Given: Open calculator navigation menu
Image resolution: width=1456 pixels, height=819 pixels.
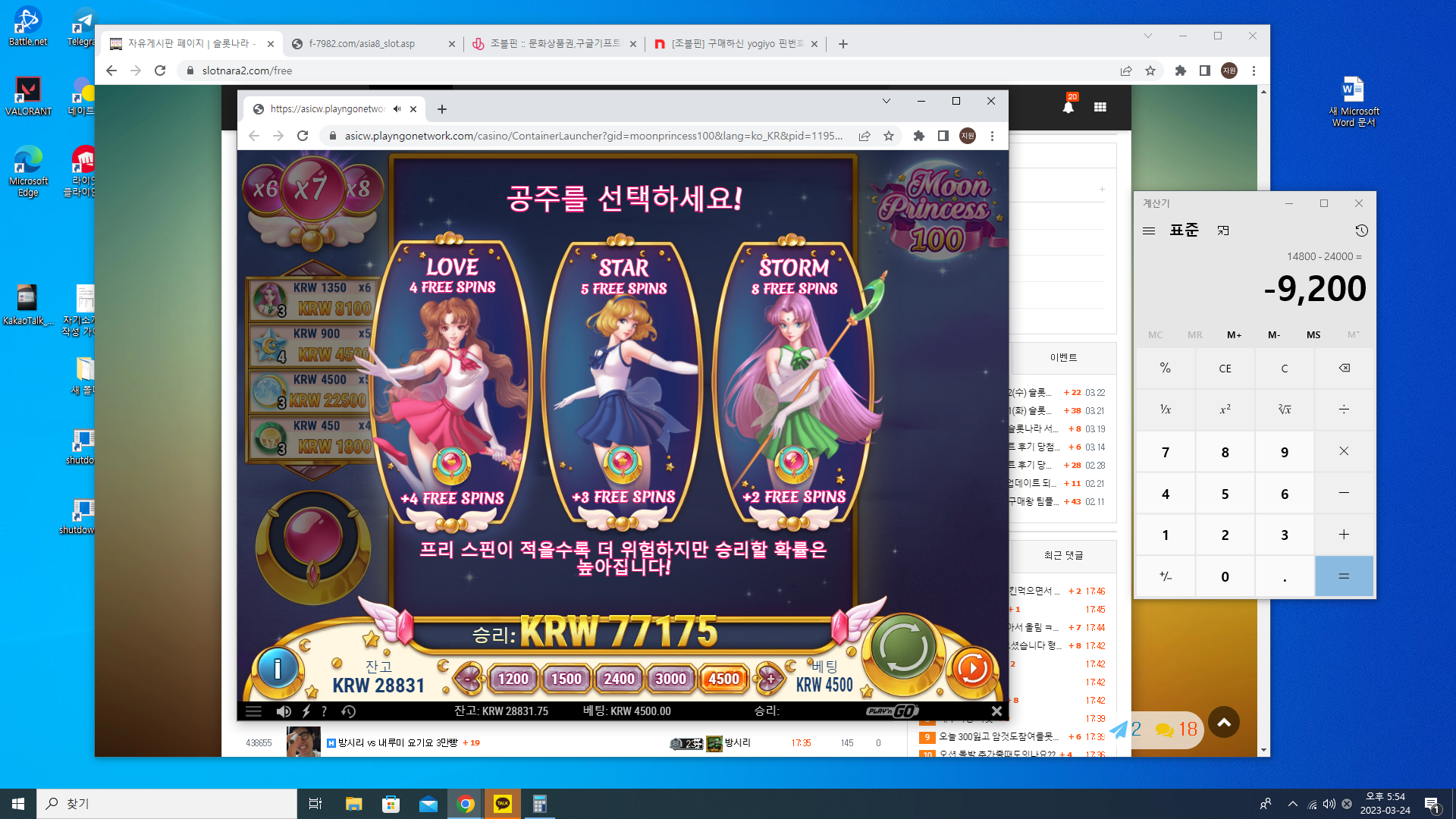Looking at the screenshot, I should (x=1149, y=231).
